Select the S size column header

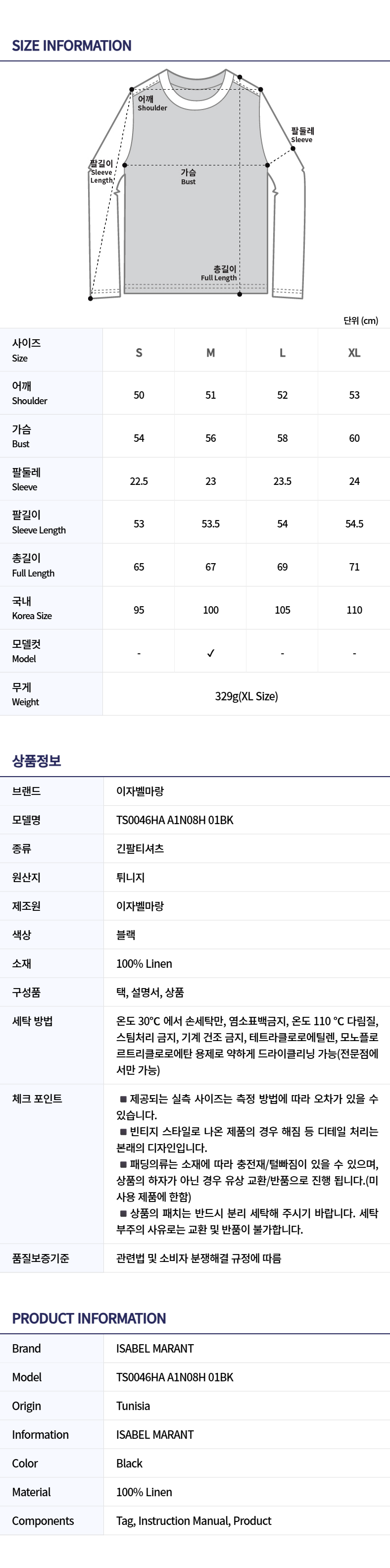click(x=139, y=353)
